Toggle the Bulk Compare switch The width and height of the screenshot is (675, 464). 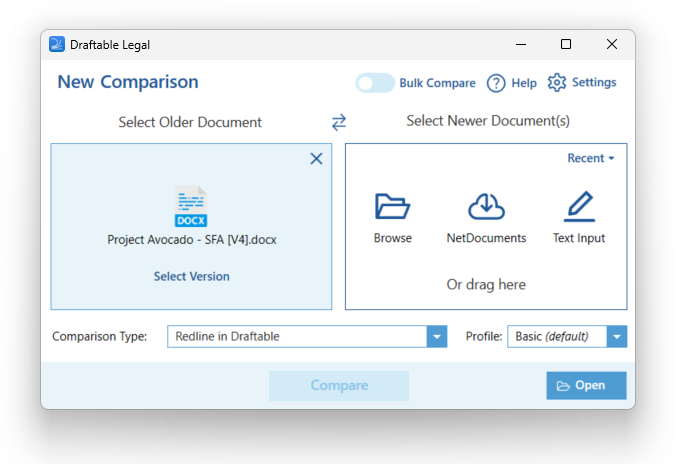pos(375,83)
